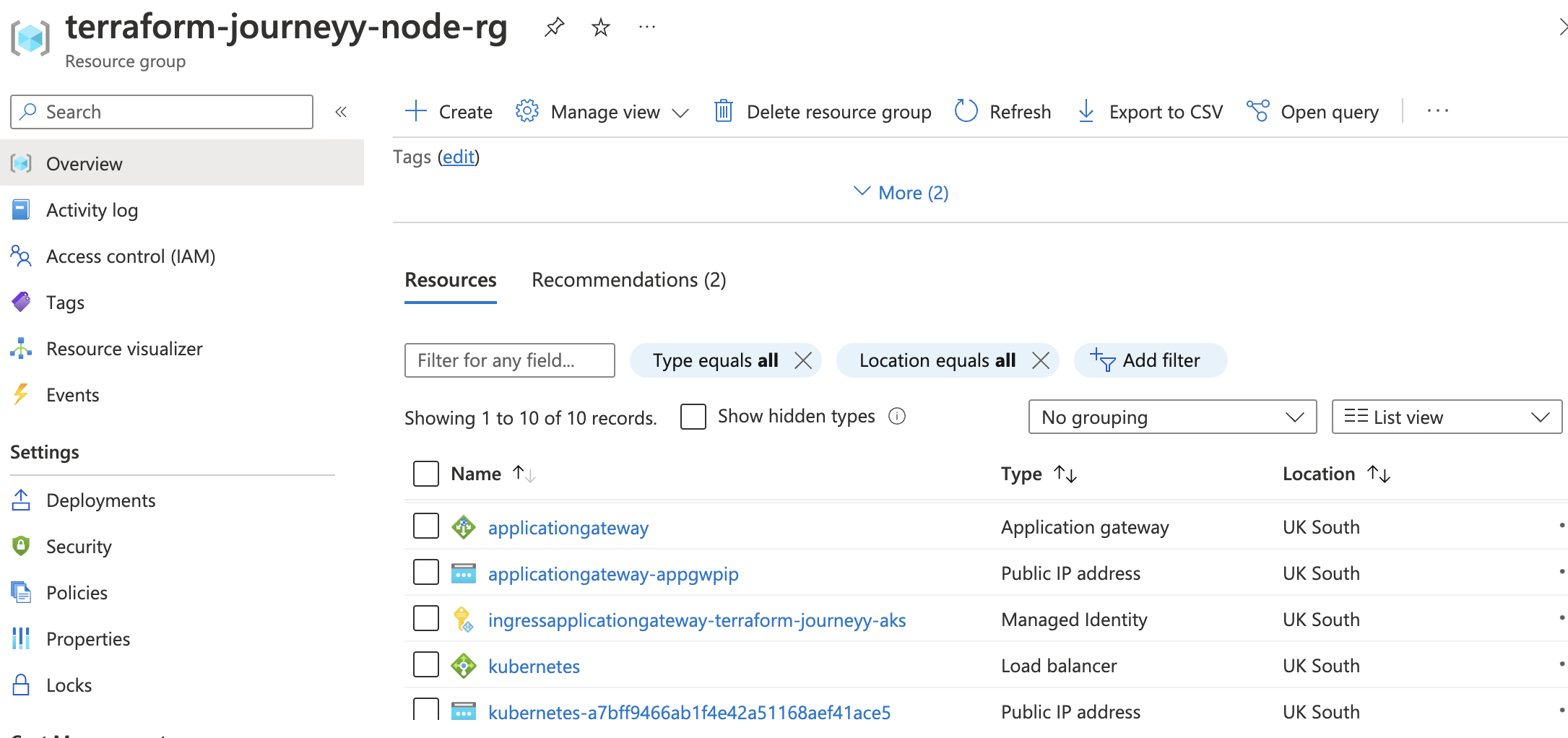The width and height of the screenshot is (1568, 738).
Task: Select all resources via header checkbox
Action: tap(425, 474)
